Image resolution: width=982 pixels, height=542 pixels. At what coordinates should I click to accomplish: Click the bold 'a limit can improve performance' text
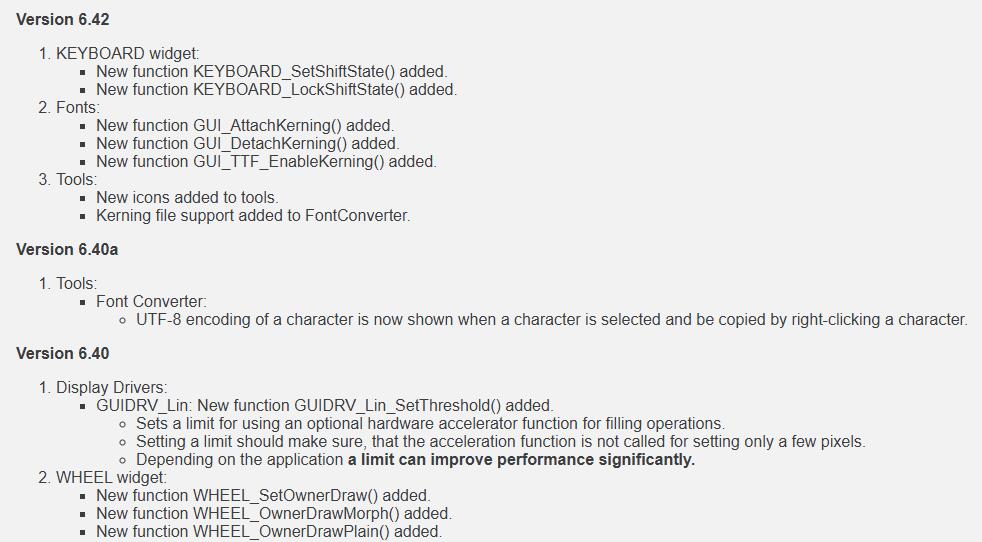(521, 460)
